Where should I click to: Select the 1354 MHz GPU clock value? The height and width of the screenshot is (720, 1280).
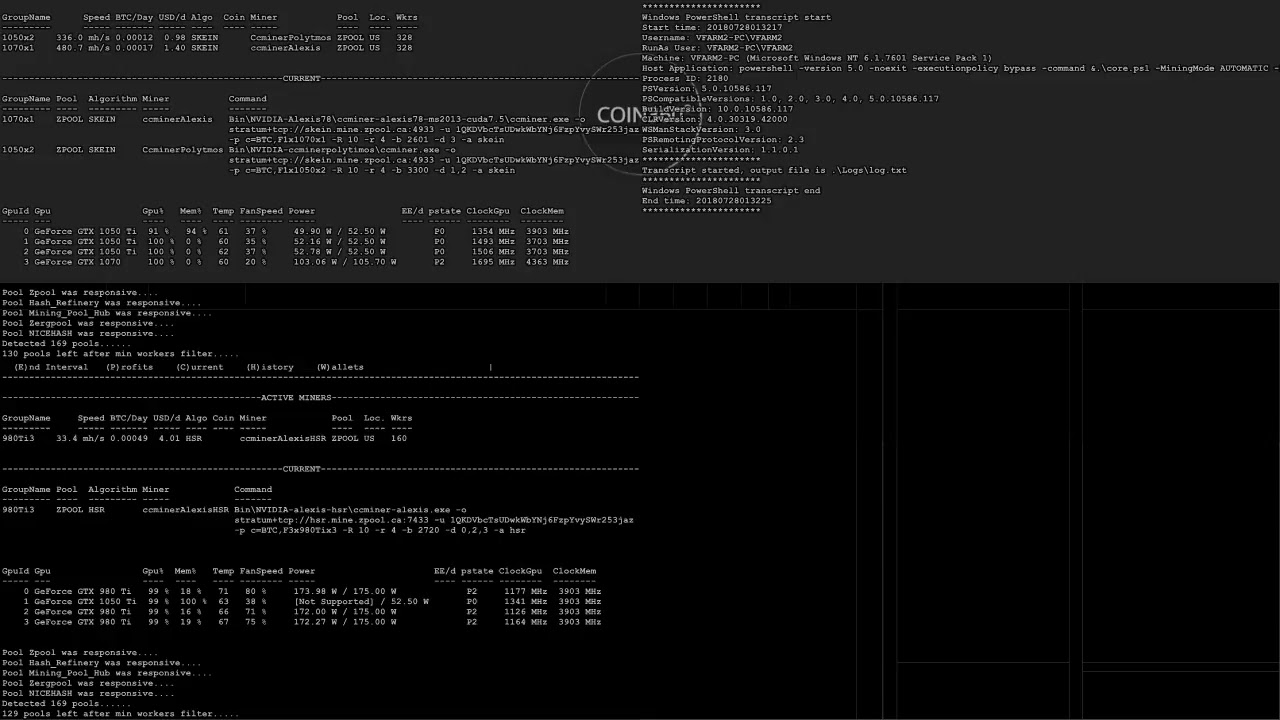click(x=493, y=231)
